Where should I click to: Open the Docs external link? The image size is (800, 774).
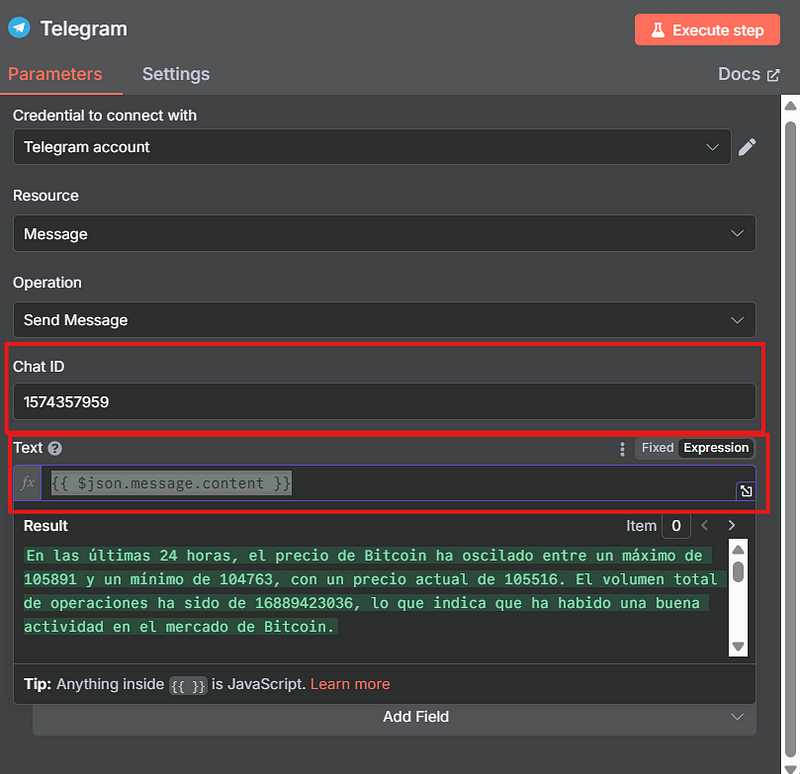[x=748, y=74]
